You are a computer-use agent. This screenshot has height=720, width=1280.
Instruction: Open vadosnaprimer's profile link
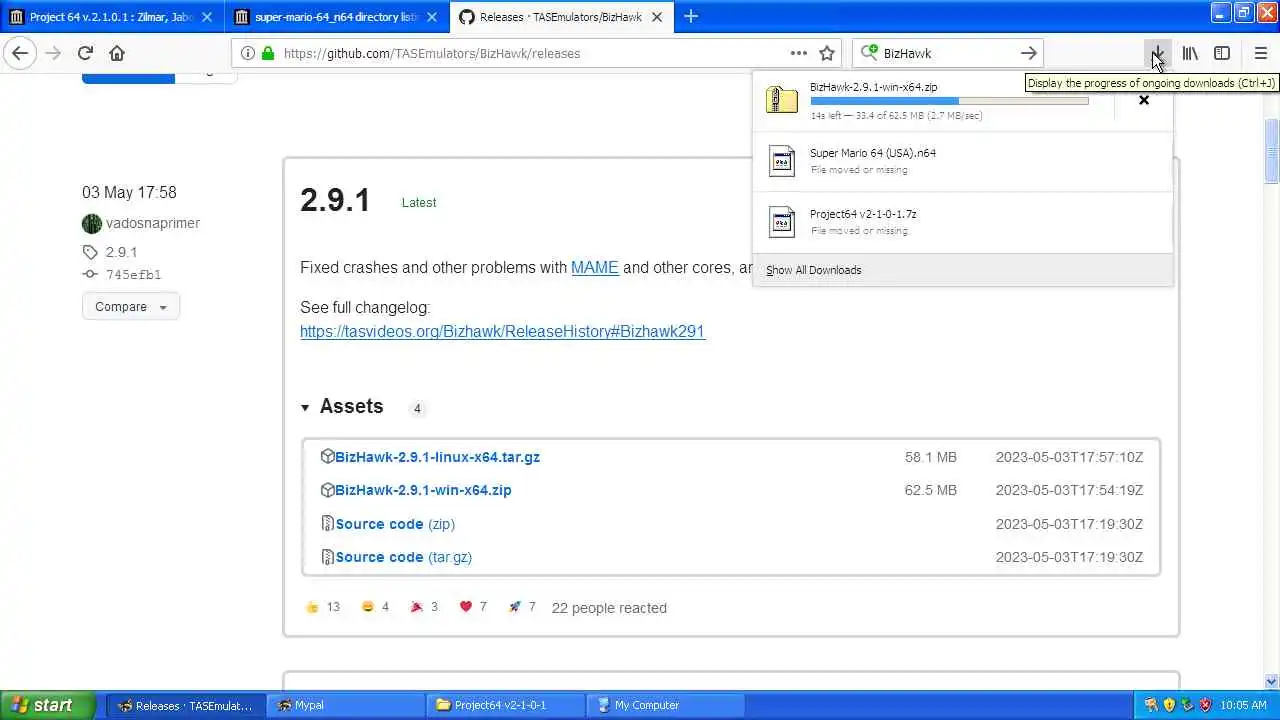(x=153, y=223)
